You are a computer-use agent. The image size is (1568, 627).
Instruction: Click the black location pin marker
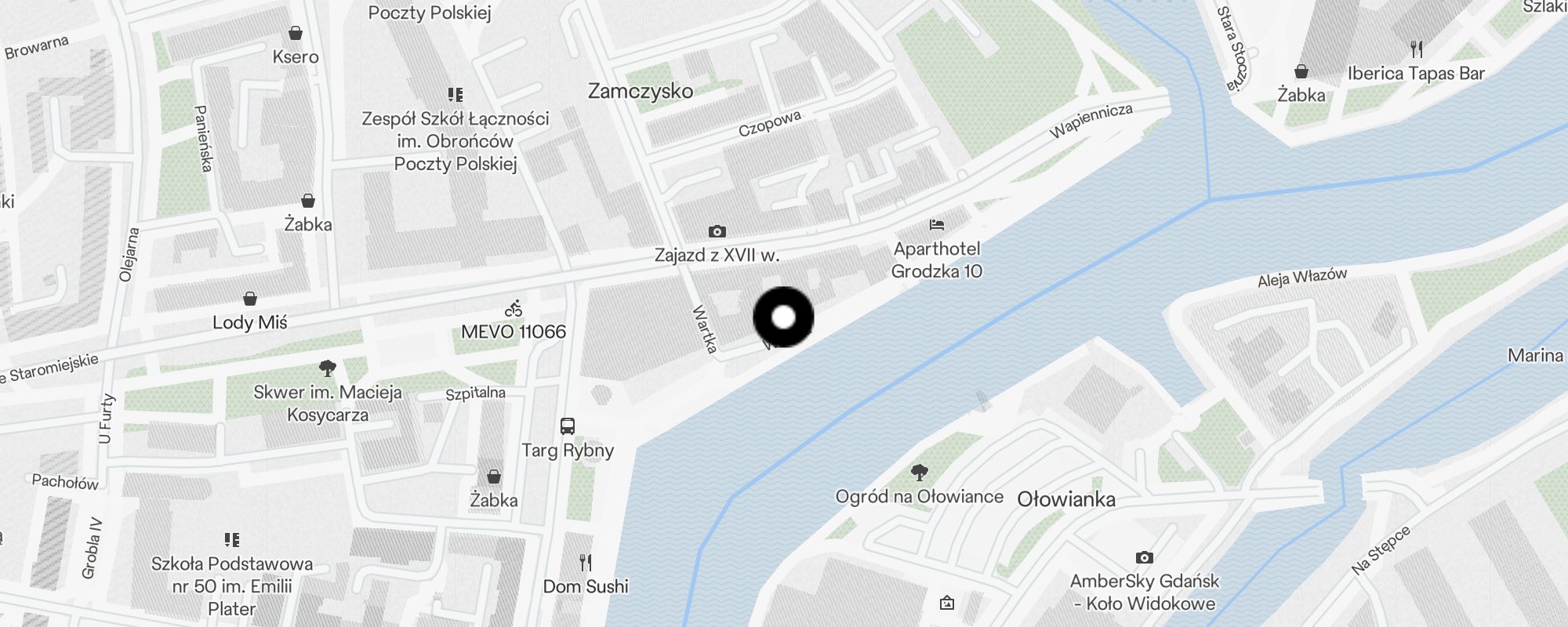783,317
